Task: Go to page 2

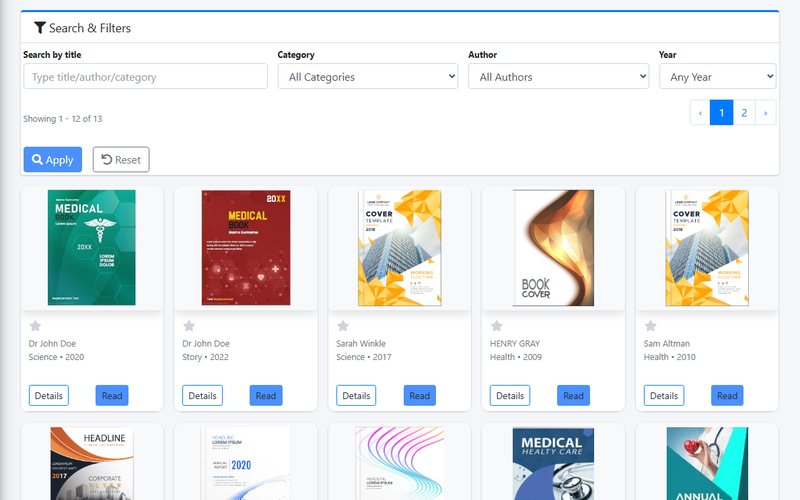Action: 744,113
